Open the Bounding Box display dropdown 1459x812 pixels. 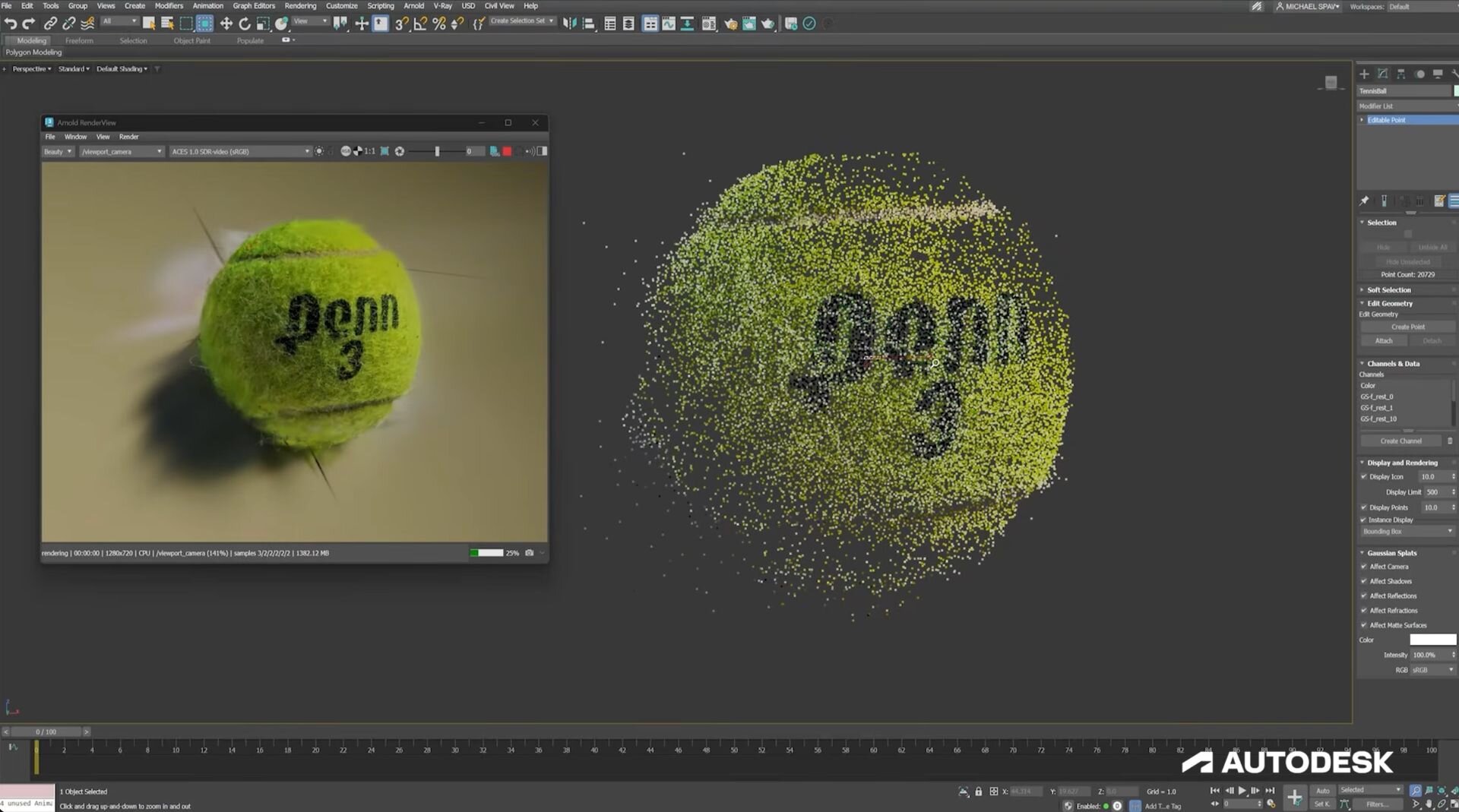[x=1407, y=532]
